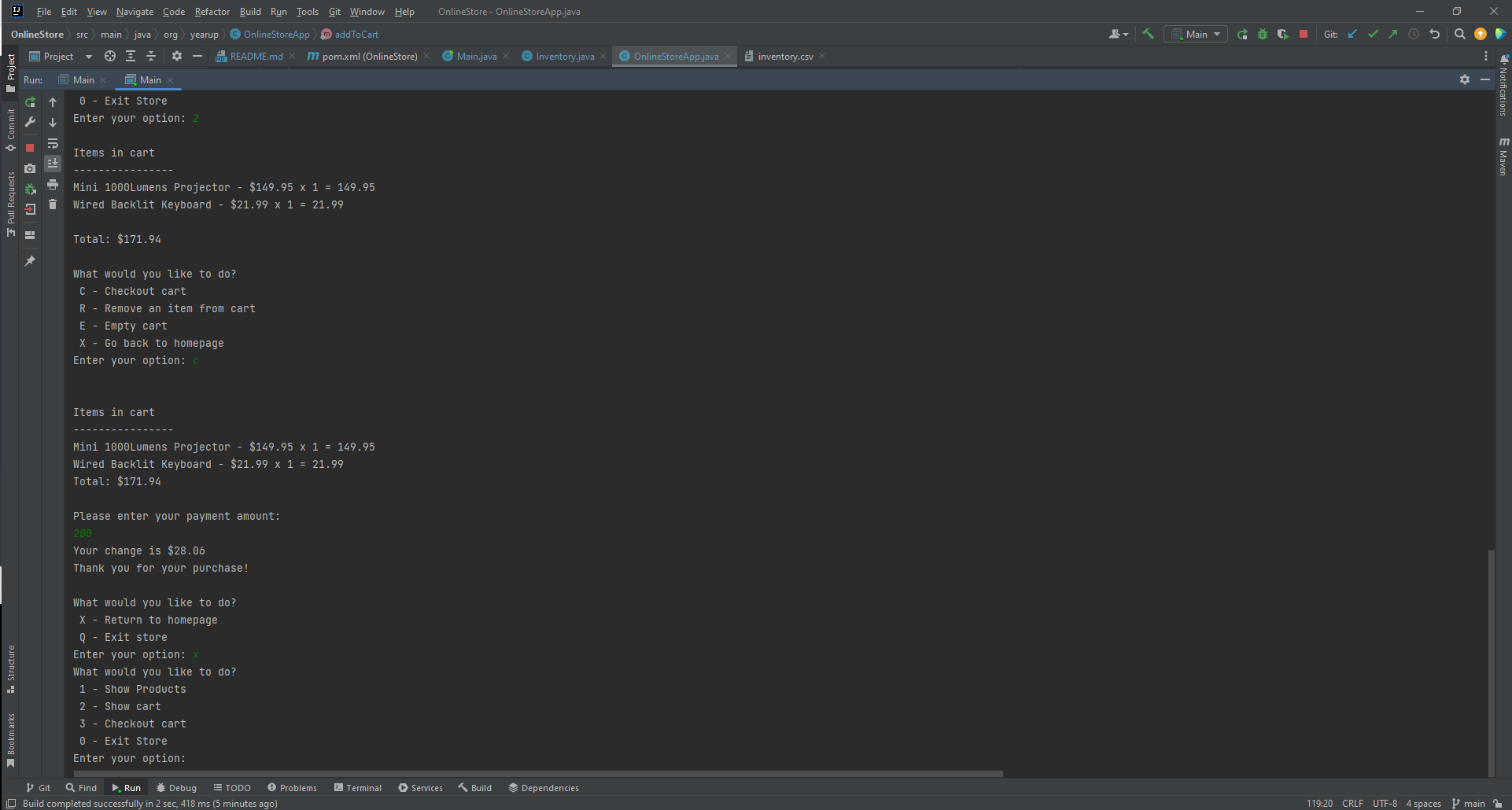The width and height of the screenshot is (1512, 810).
Task: Open the Debug tool window
Action: click(176, 787)
